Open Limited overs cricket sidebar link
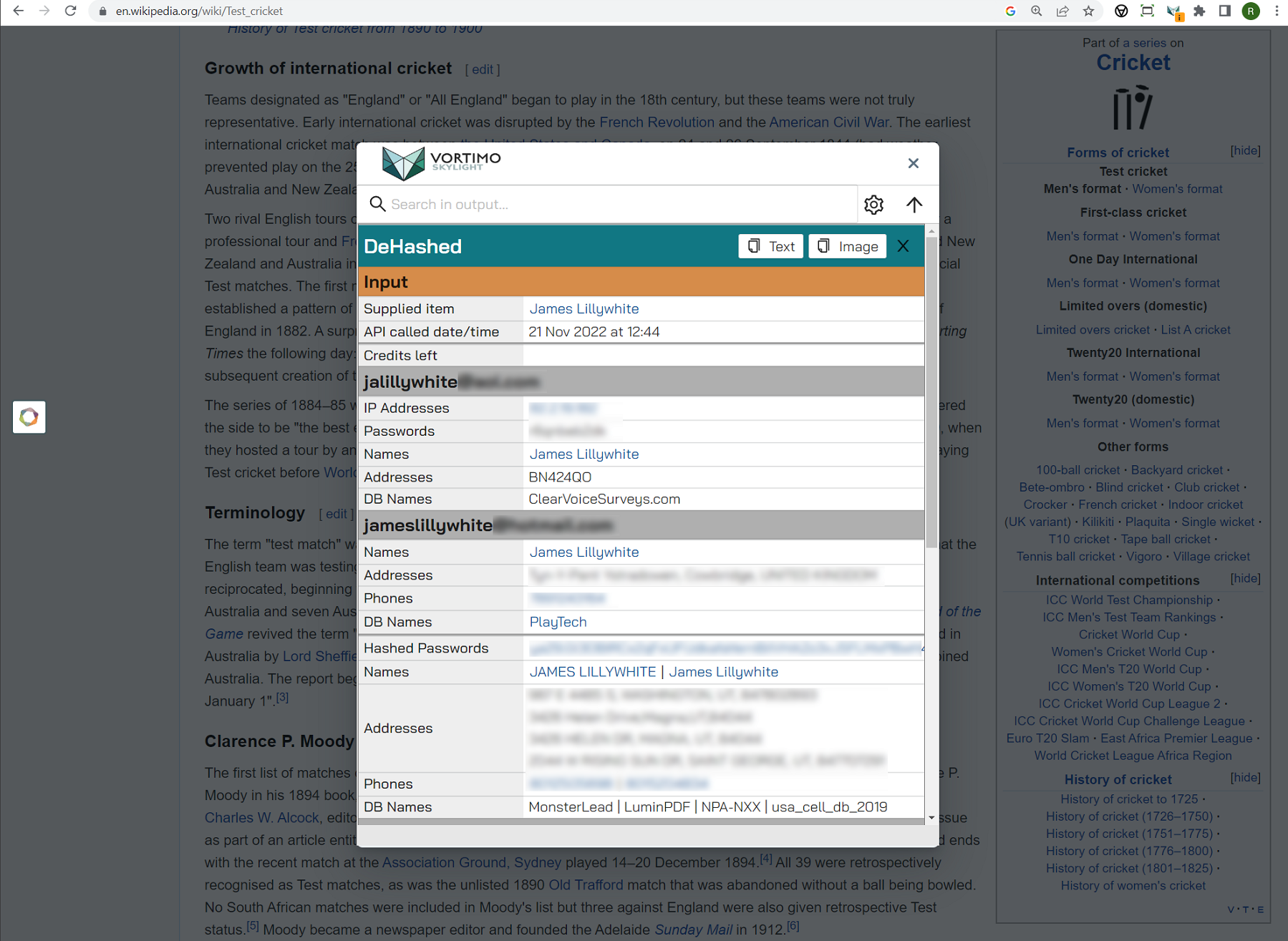 point(1092,329)
